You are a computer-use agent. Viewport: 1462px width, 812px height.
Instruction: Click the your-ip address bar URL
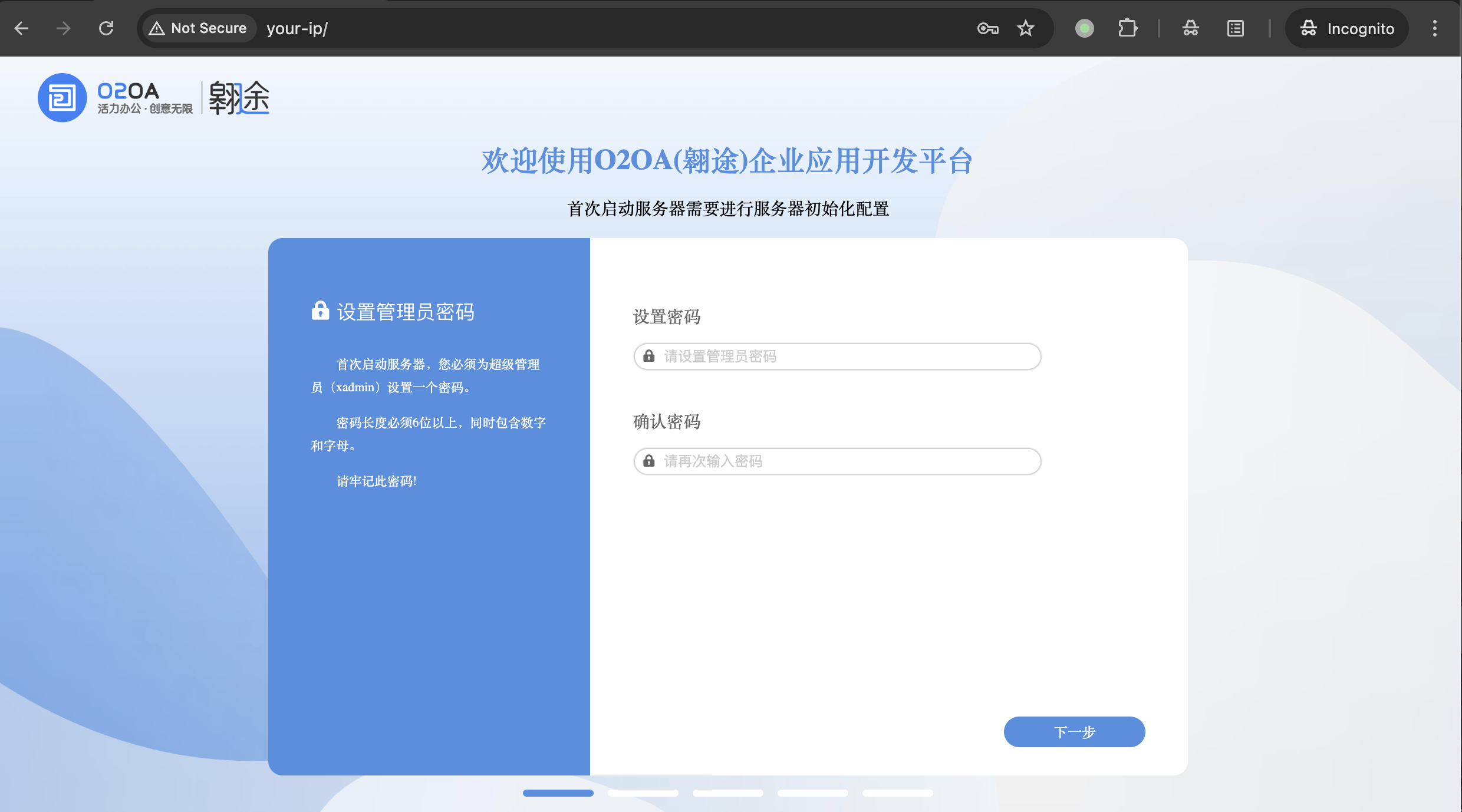coord(297,28)
